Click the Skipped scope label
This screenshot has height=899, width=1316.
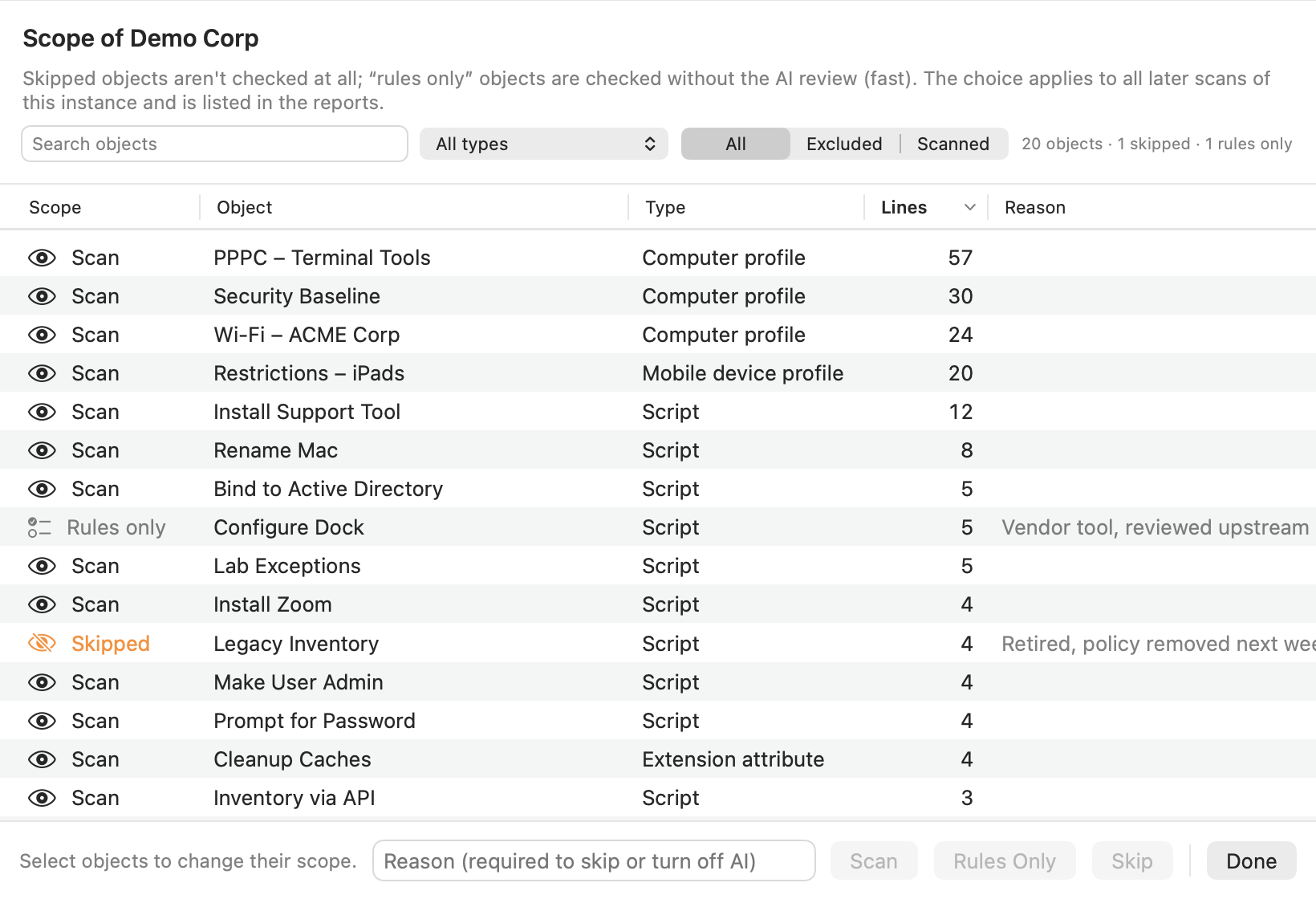111,644
